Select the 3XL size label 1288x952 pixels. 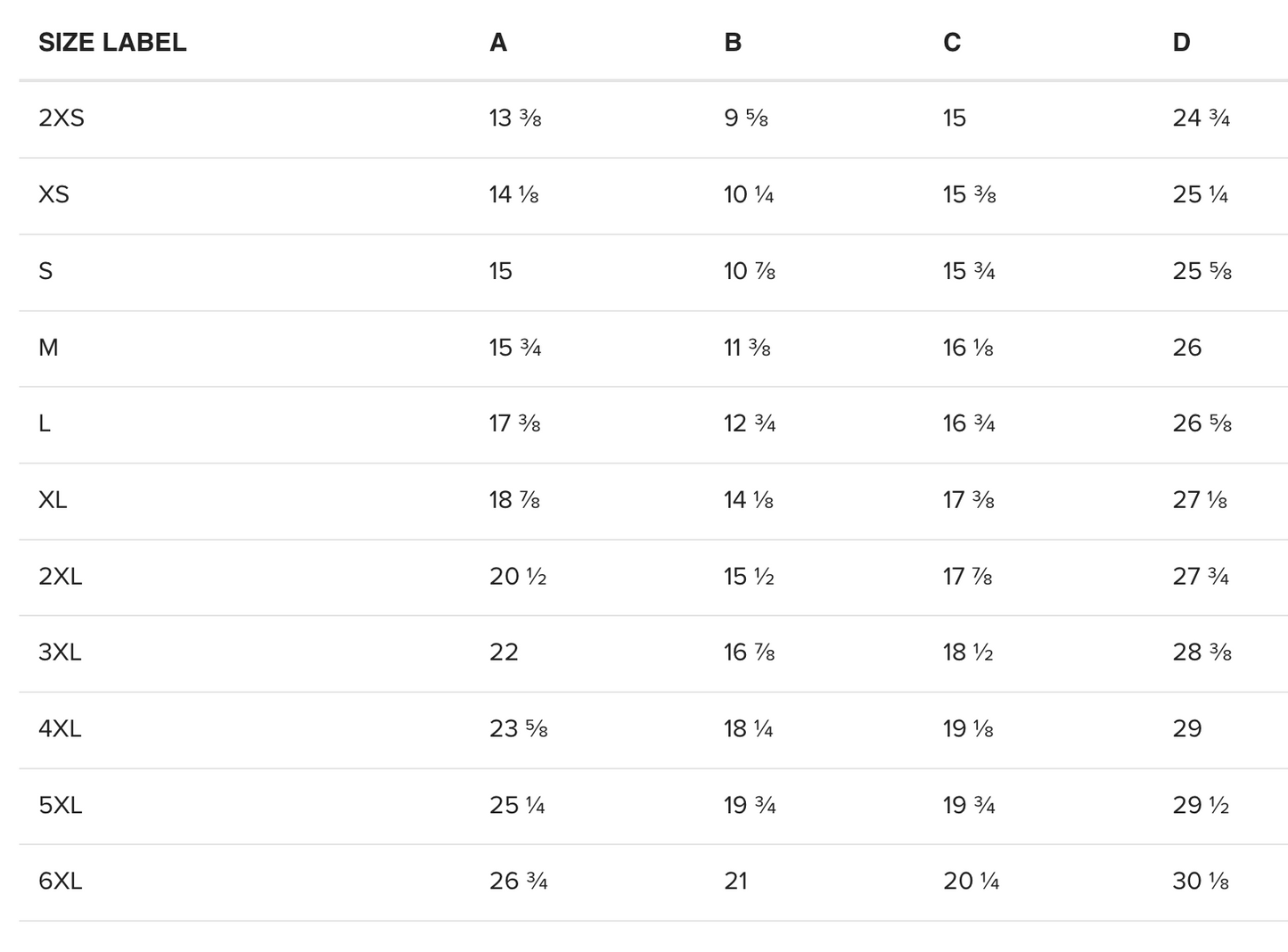60,652
